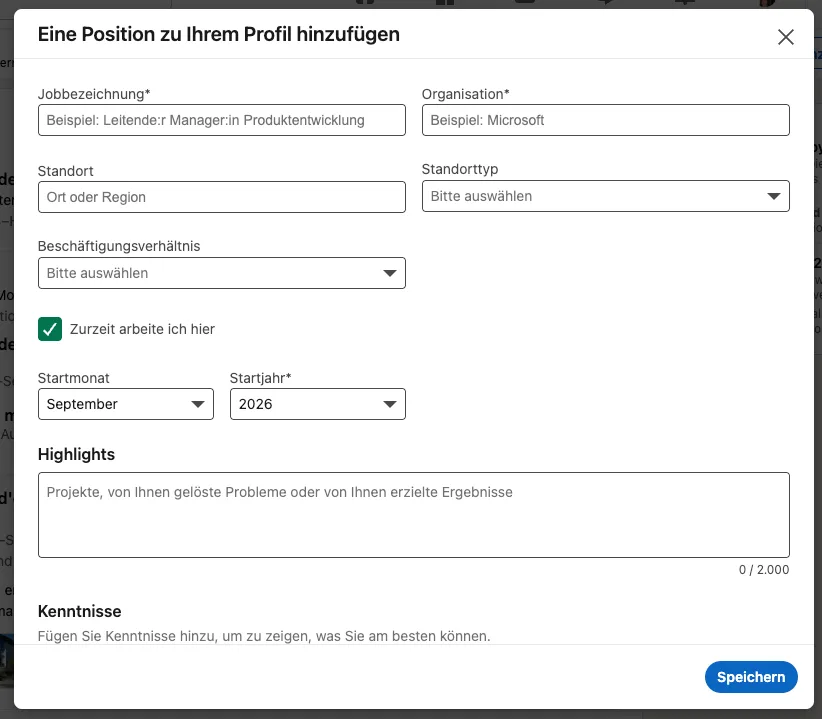Click the Organisation input field
The width and height of the screenshot is (822, 719).
[x=605, y=120]
